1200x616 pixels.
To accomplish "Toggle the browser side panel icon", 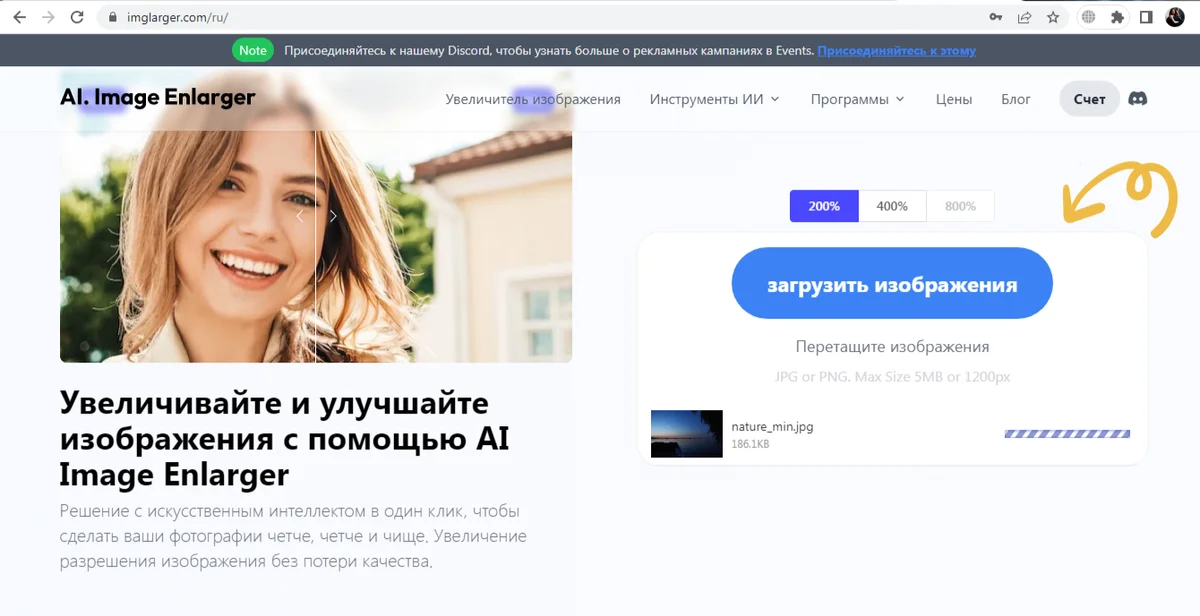I will [x=1146, y=17].
